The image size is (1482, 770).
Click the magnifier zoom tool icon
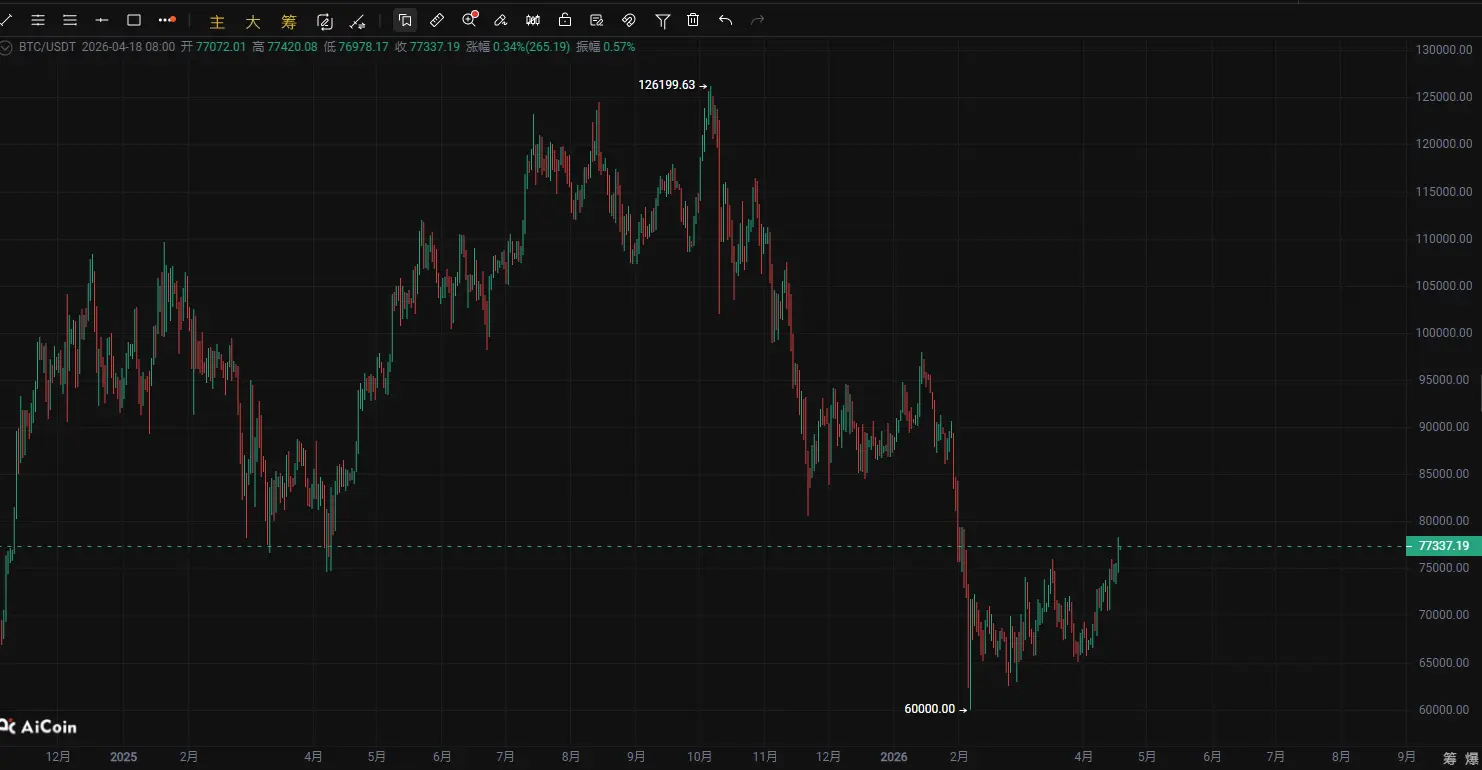point(470,19)
